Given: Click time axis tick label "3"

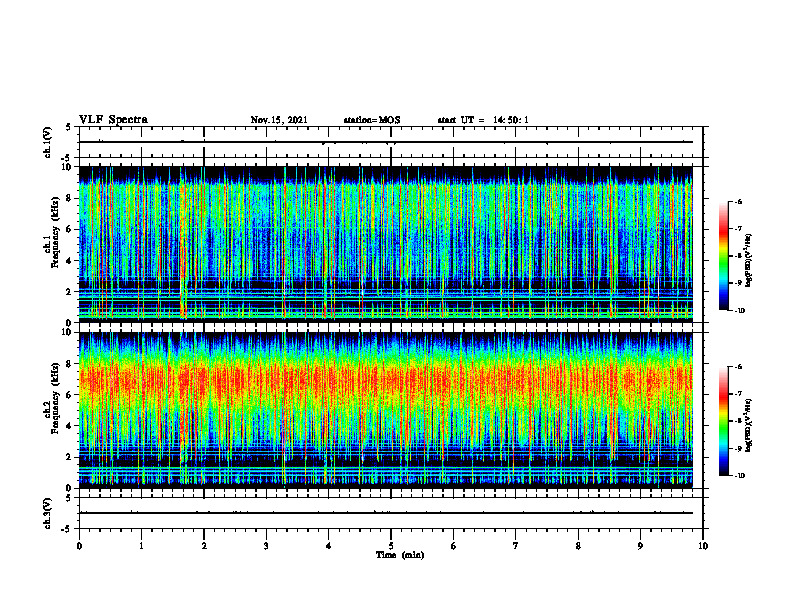Looking at the screenshot, I should pos(266,546).
